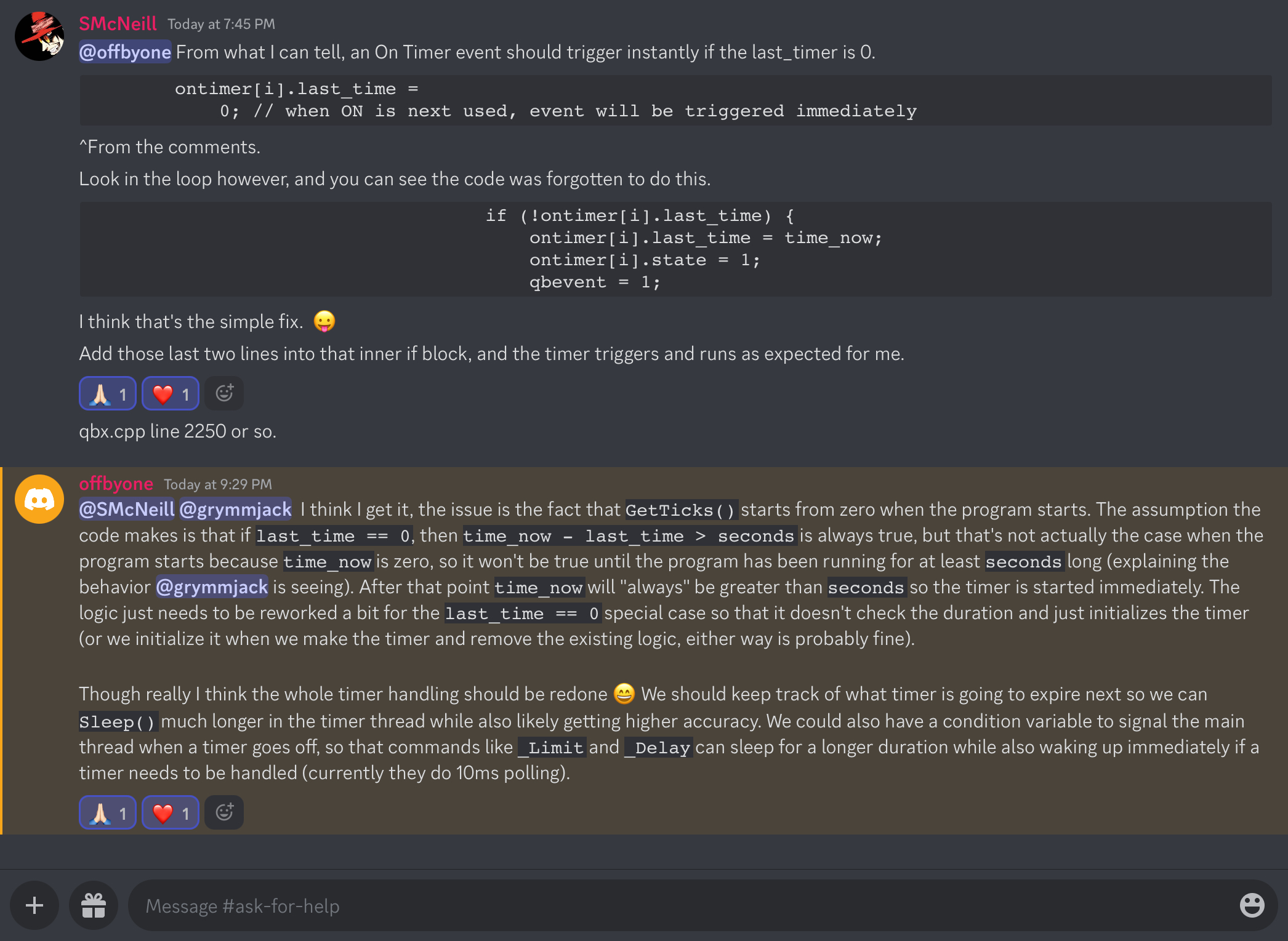
Task: Click the offbyone username header
Action: pos(116,484)
